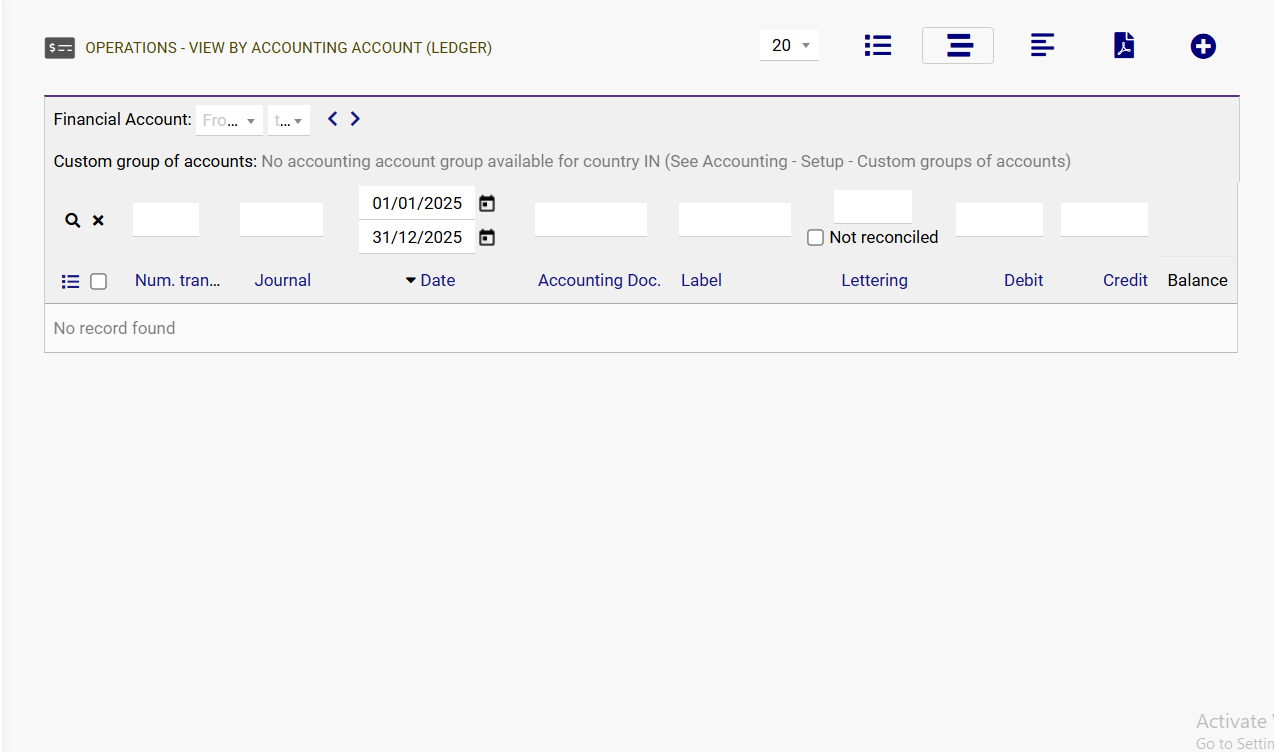Viewport: 1274px width, 752px height.
Task: Open the Financial Account From dropdown
Action: [x=229, y=121]
